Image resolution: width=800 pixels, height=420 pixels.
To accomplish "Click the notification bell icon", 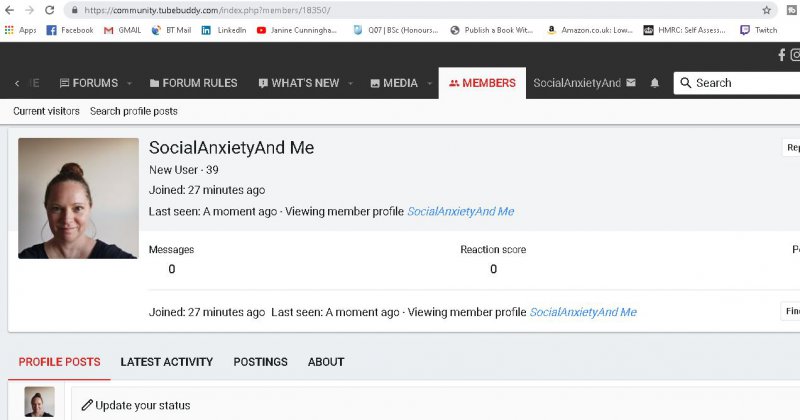I will tap(655, 83).
